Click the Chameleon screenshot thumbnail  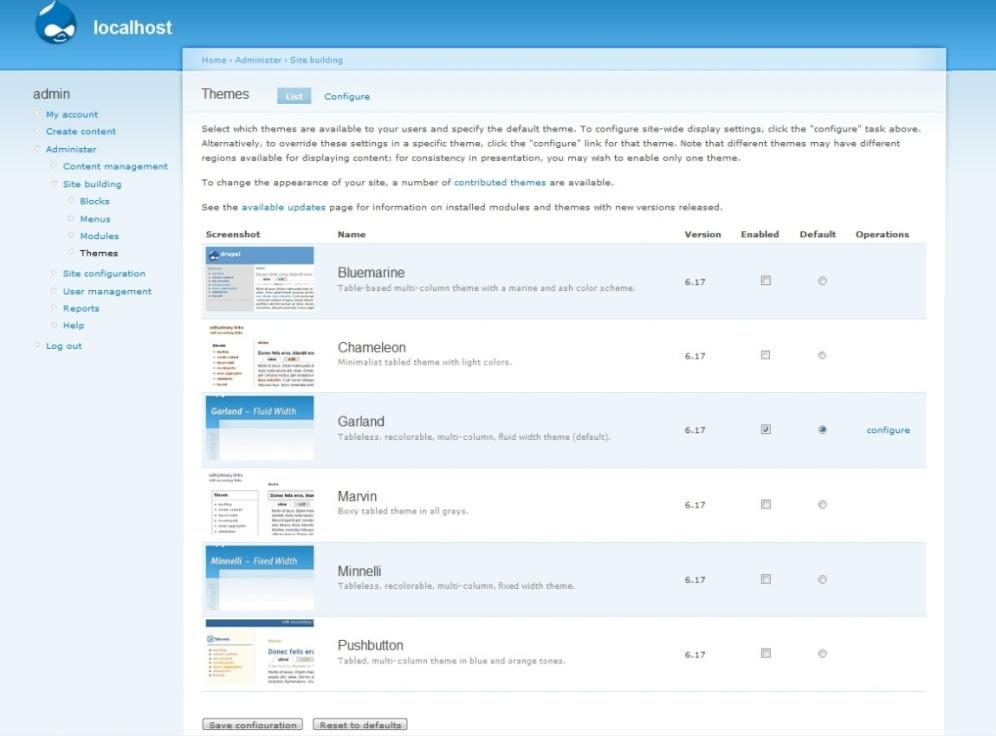(x=260, y=355)
